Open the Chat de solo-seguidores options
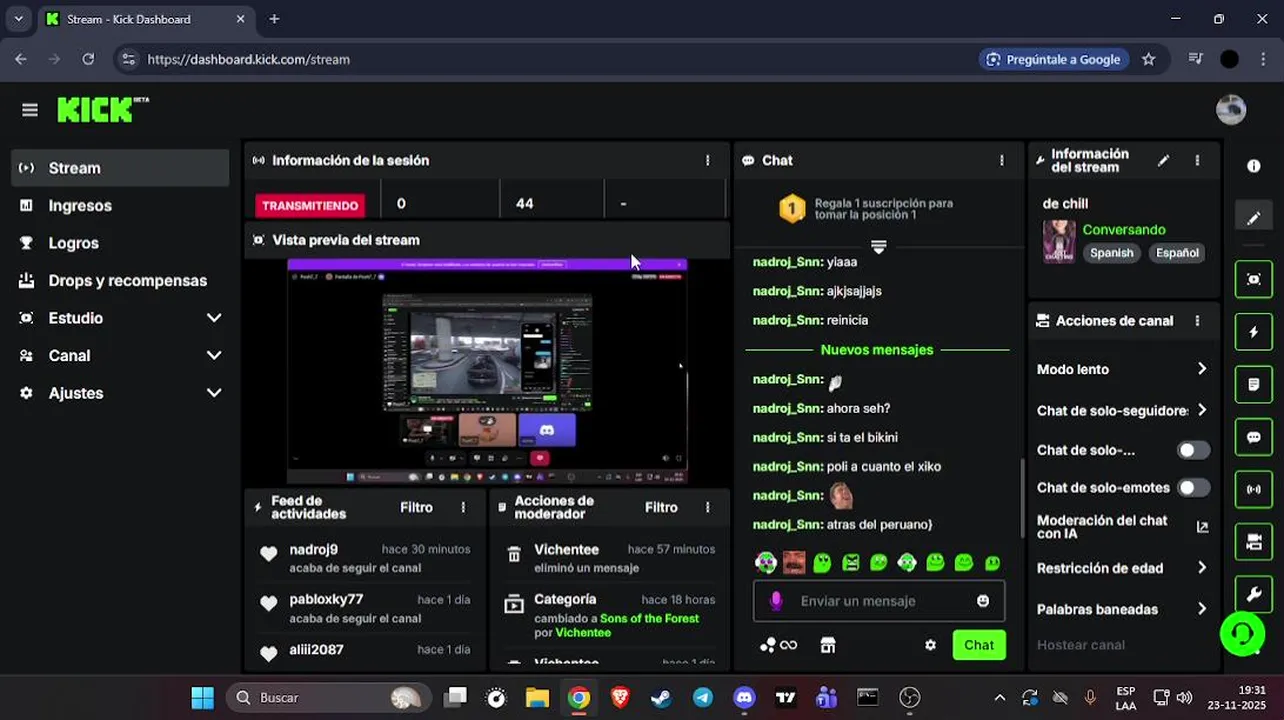Viewport: 1284px width, 720px height. pyautogui.click(x=1122, y=410)
